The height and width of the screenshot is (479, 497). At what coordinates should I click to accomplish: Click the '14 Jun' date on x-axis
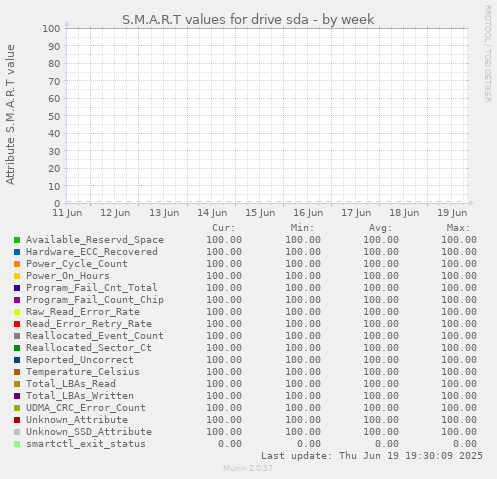point(212,213)
